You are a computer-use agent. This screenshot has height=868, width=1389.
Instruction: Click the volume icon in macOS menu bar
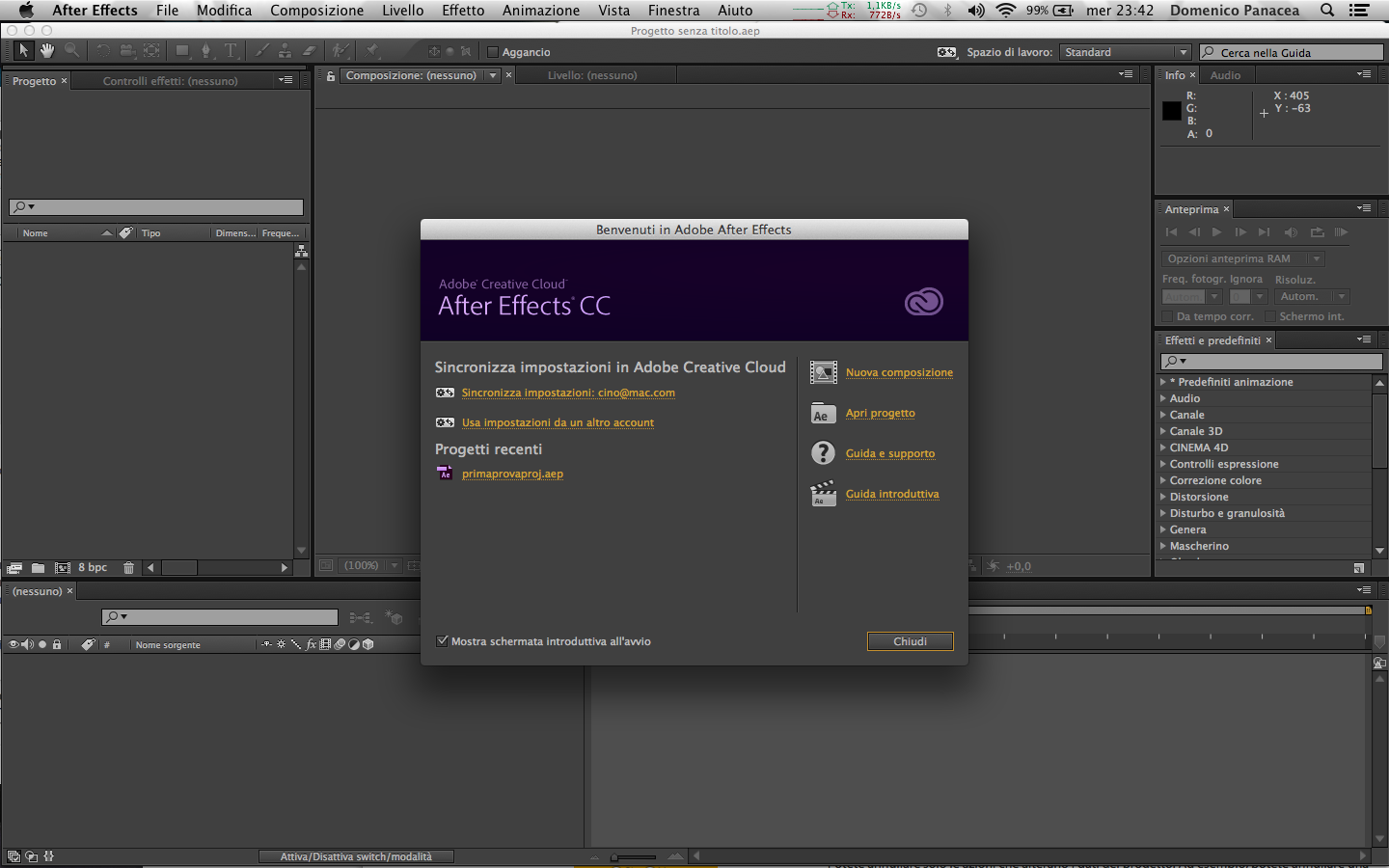976,11
